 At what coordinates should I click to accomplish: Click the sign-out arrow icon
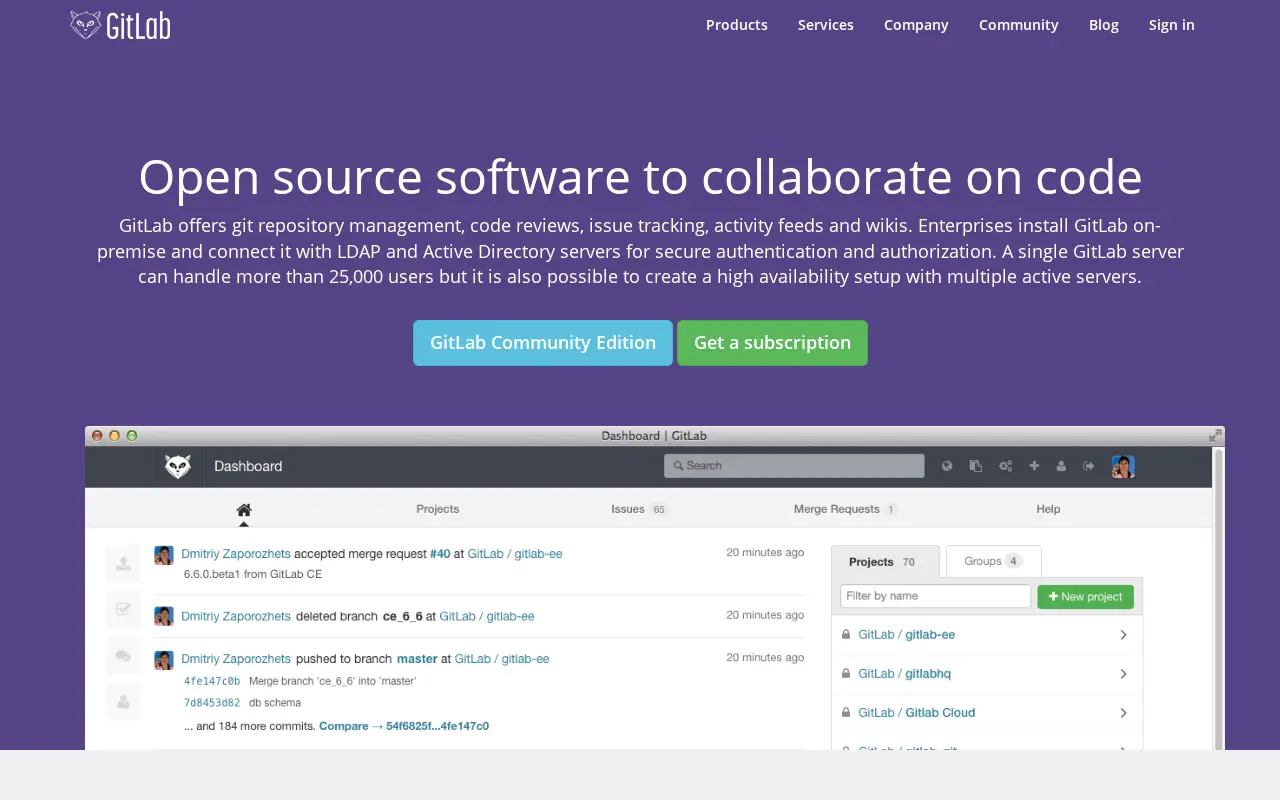(x=1089, y=466)
